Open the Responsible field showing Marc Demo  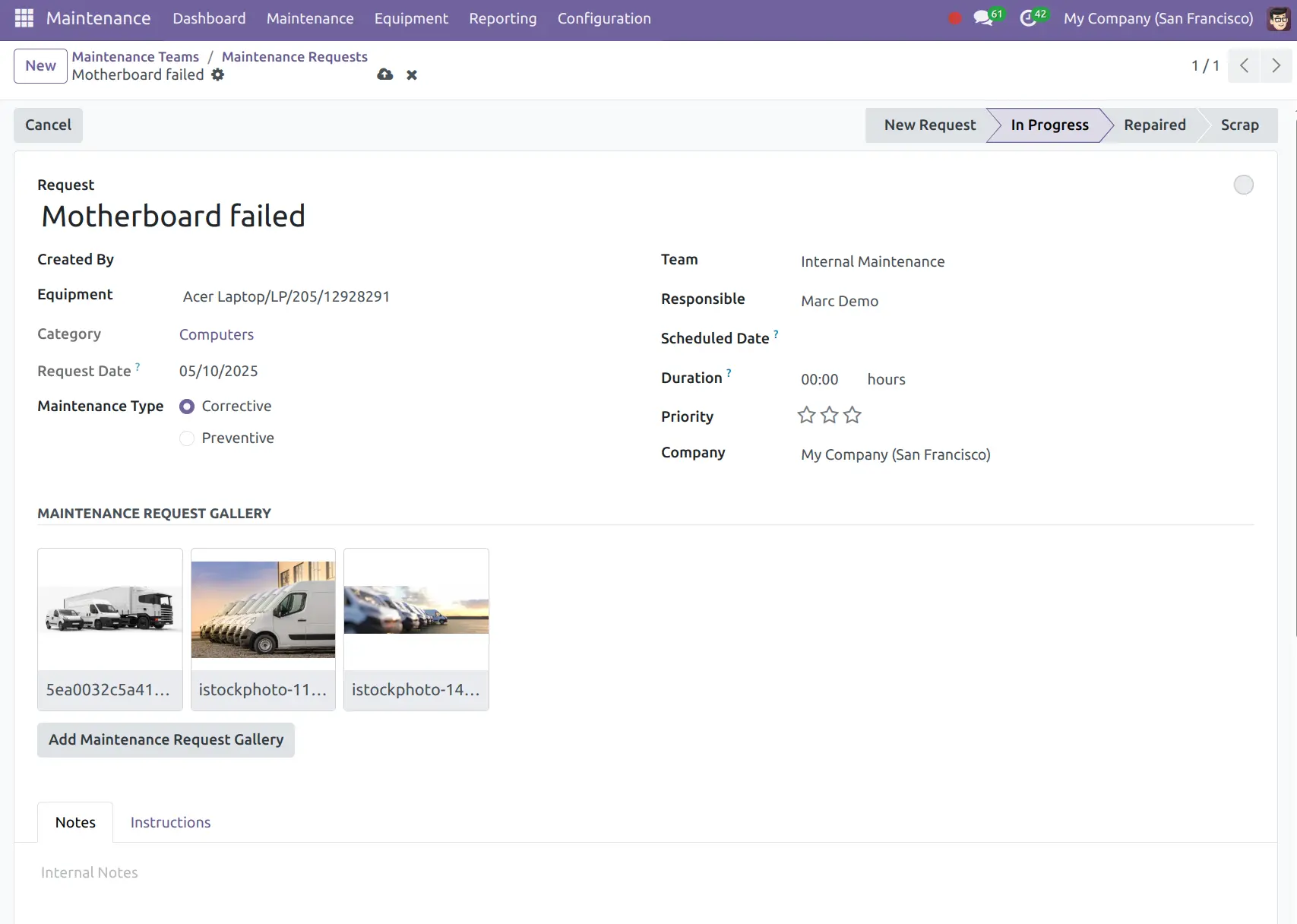tap(1026, 301)
